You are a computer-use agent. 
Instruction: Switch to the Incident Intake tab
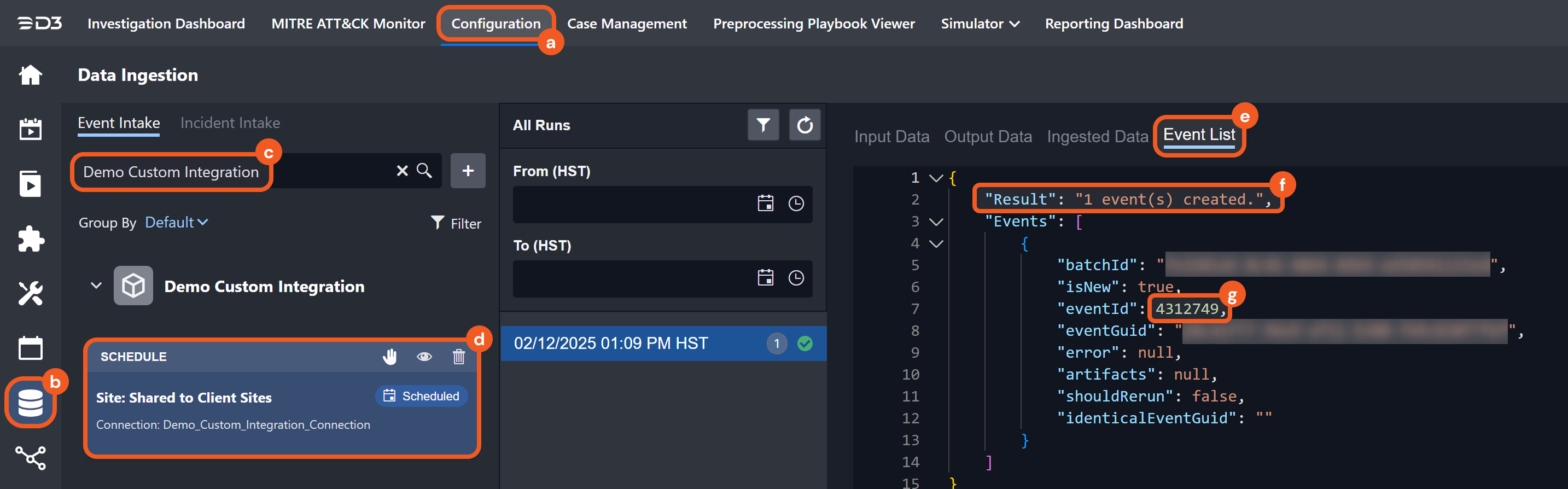(230, 123)
